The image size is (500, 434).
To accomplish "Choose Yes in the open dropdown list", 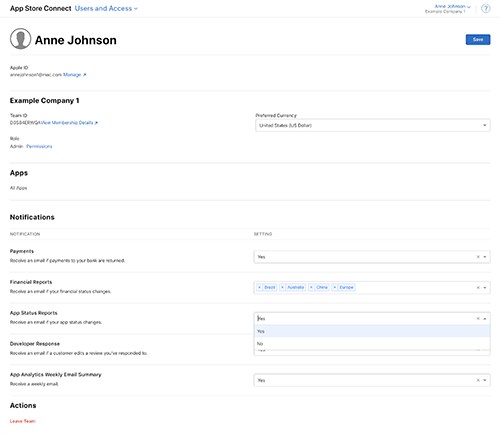I will point(372,331).
